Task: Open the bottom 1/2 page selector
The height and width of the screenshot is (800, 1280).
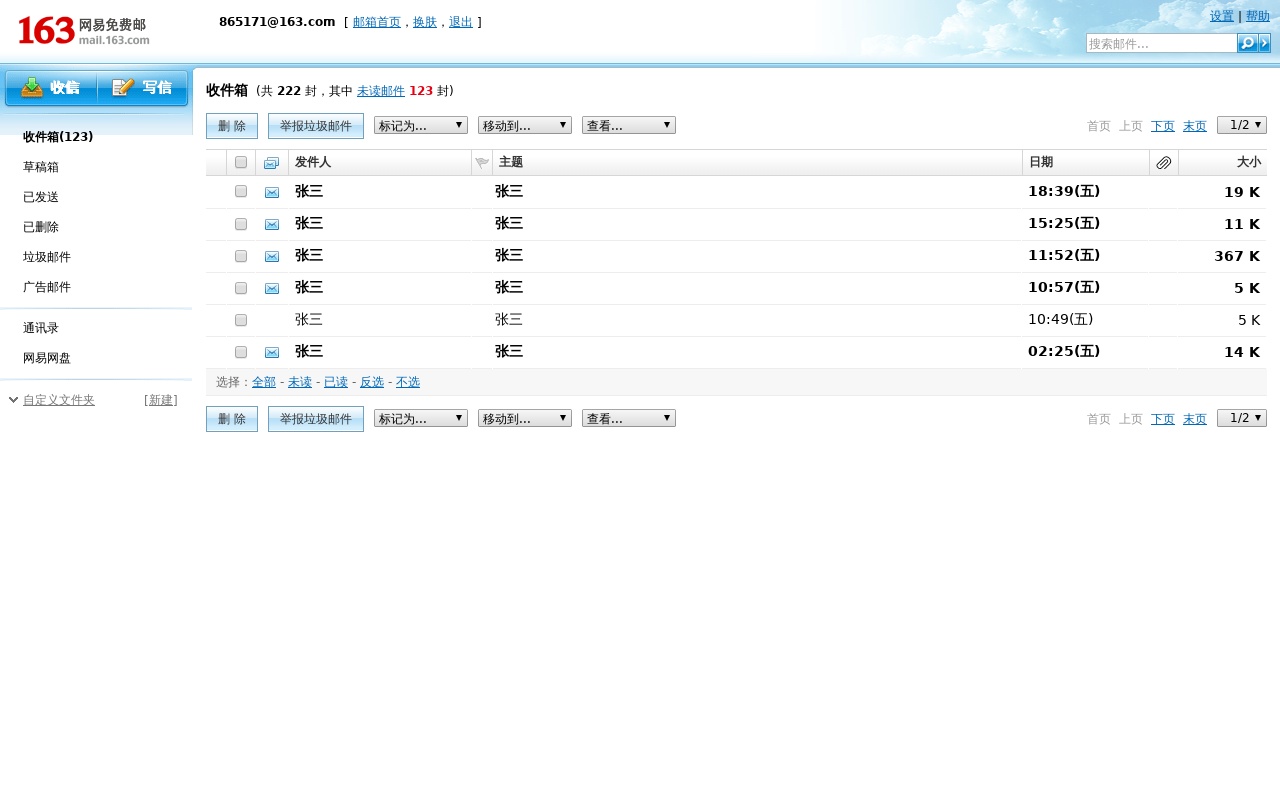Action: point(1242,418)
